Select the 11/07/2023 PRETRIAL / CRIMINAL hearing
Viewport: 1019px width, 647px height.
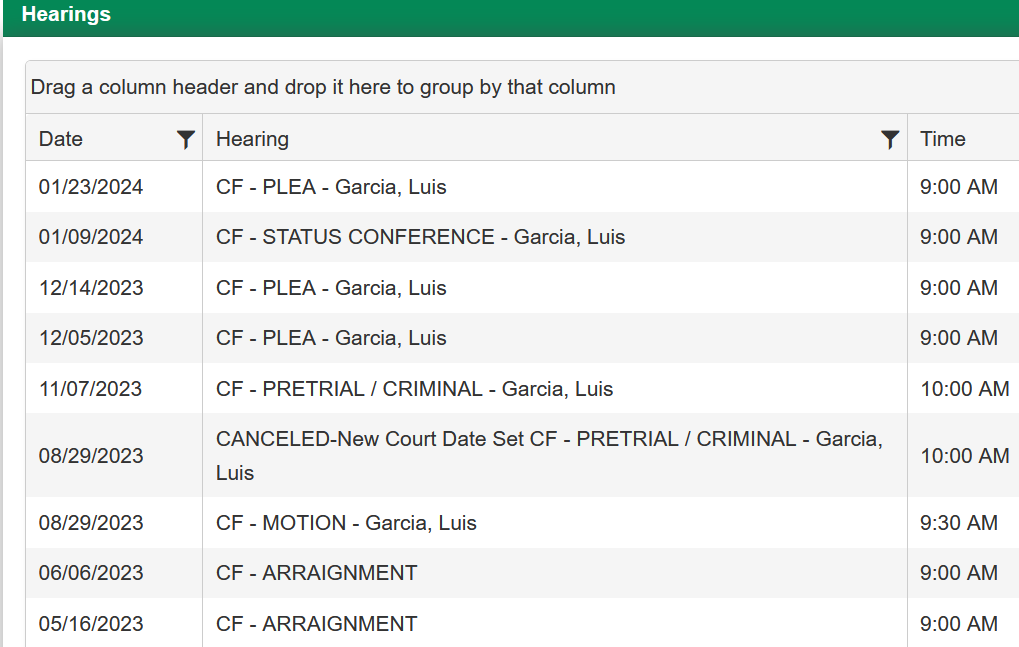[x=414, y=389]
